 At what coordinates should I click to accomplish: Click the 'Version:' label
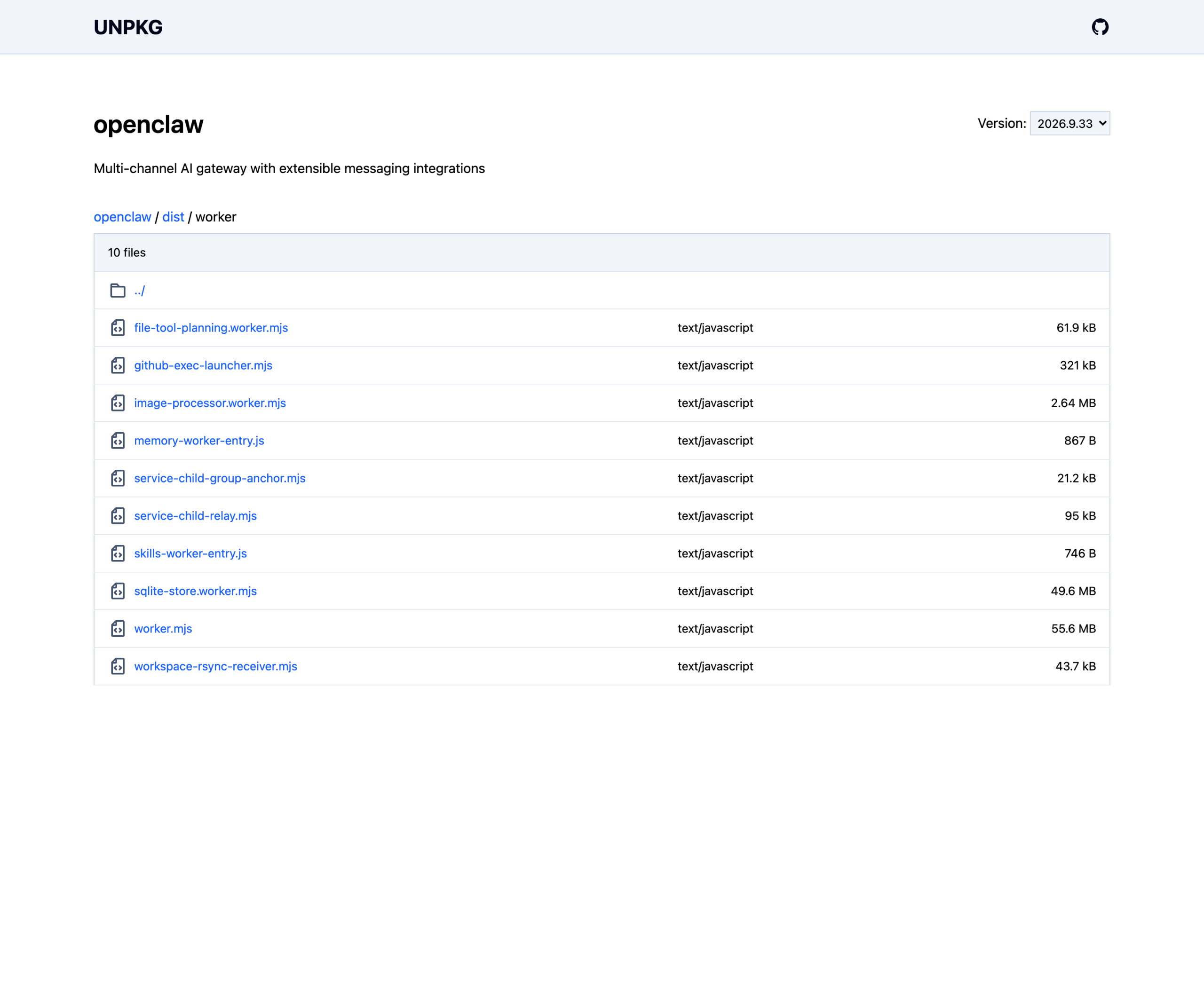[1002, 123]
